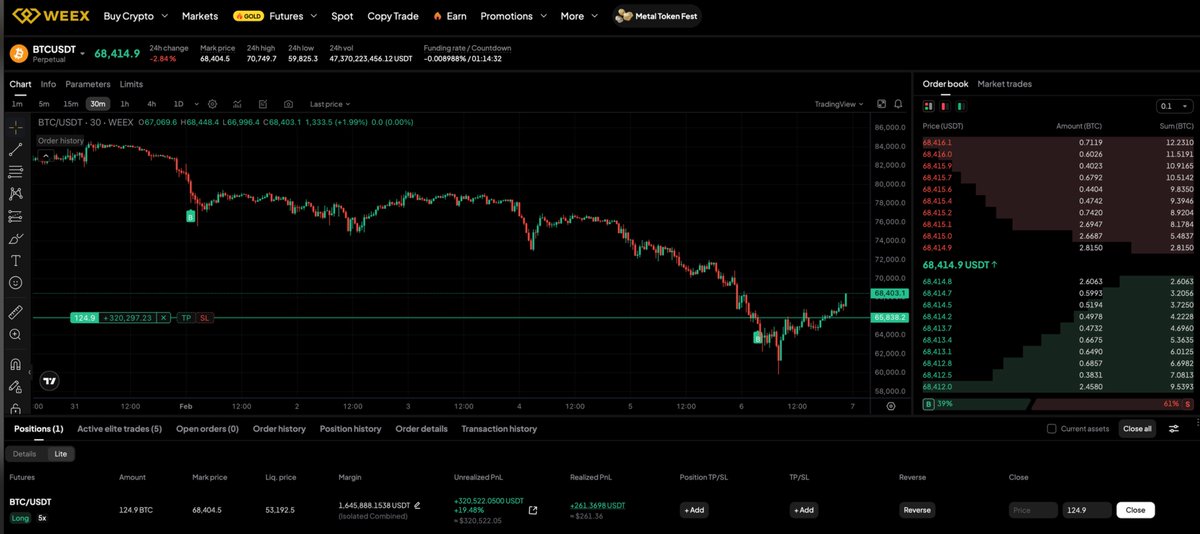Open the TradingView chart type dropdown
This screenshot has width=1200, height=534.
[839, 104]
